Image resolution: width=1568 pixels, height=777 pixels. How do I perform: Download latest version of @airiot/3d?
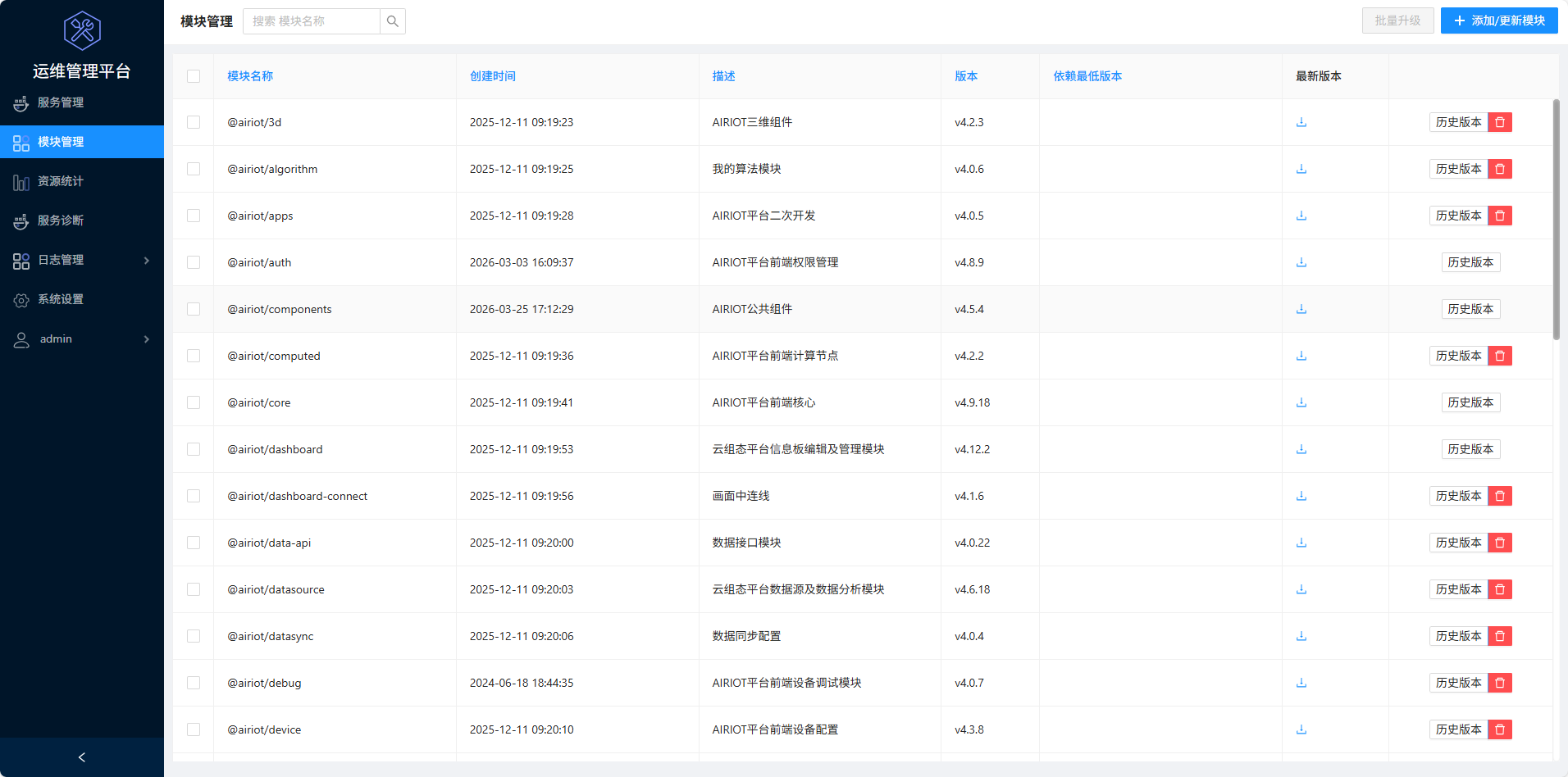point(1301,122)
